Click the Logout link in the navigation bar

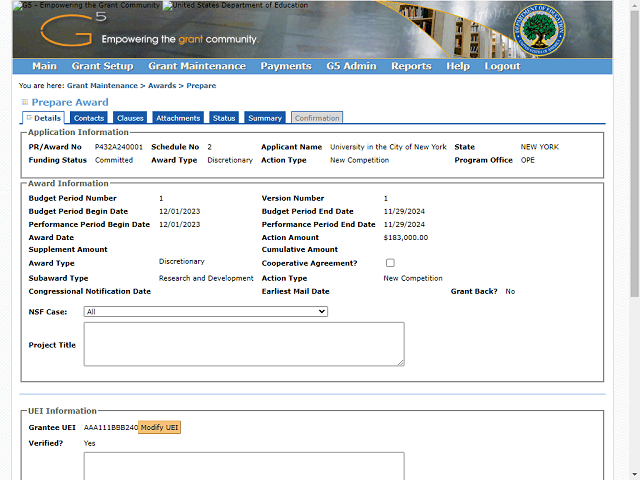click(x=502, y=66)
